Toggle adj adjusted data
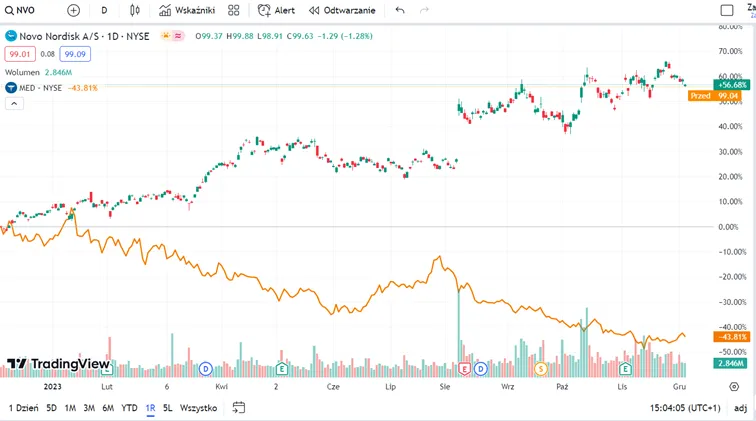Screen dimensions: 756x421 click(x=740, y=408)
